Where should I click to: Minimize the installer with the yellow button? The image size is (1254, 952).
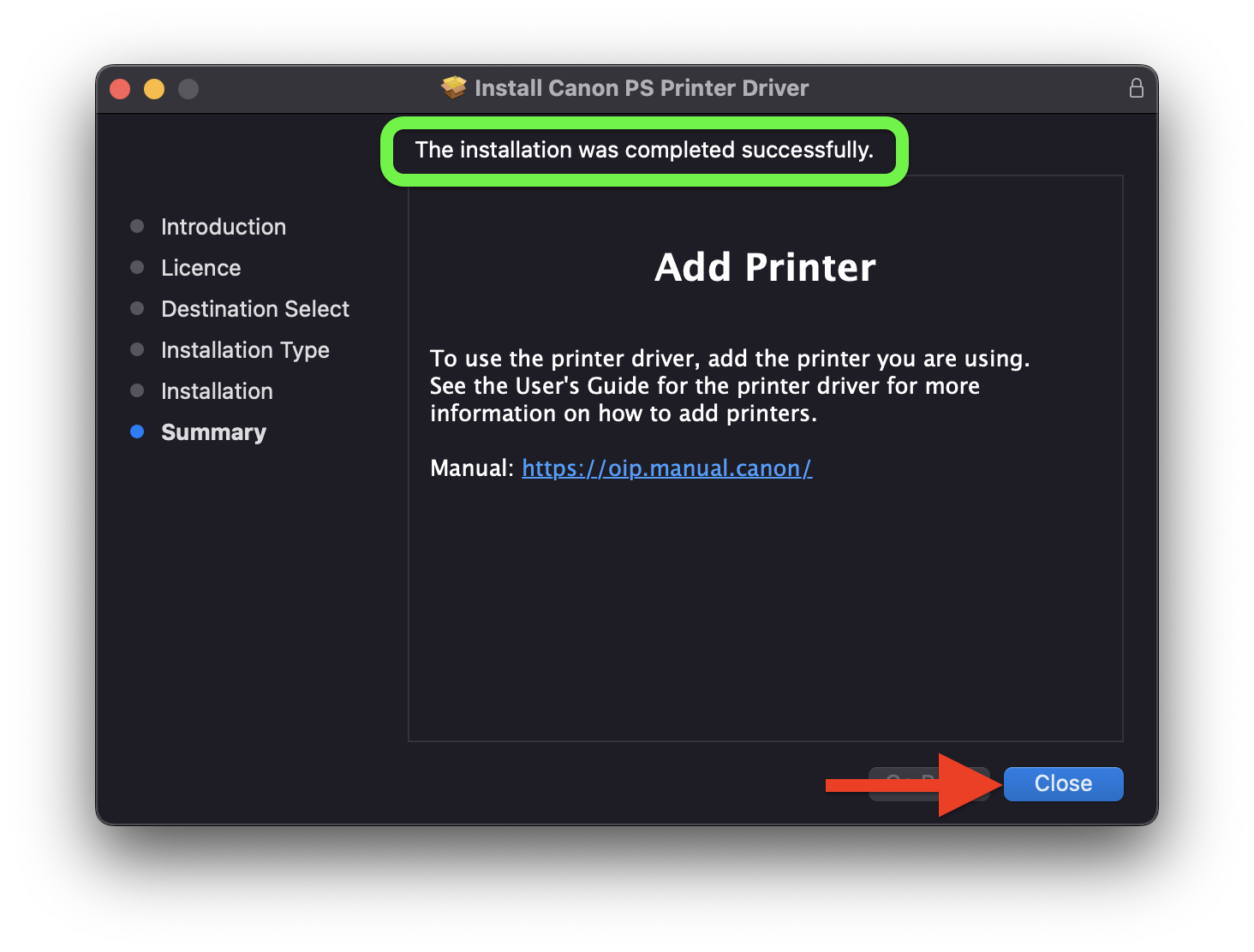pyautogui.click(x=154, y=89)
